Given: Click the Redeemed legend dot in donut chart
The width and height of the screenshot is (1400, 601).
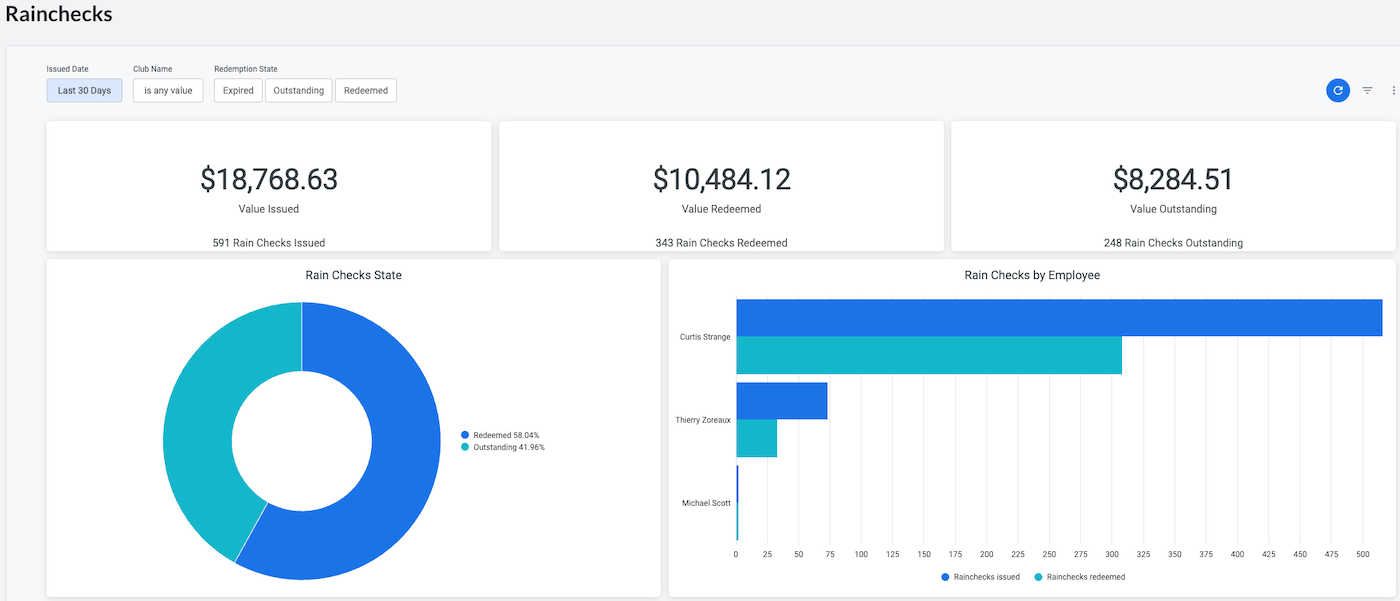Looking at the screenshot, I should (x=465, y=435).
